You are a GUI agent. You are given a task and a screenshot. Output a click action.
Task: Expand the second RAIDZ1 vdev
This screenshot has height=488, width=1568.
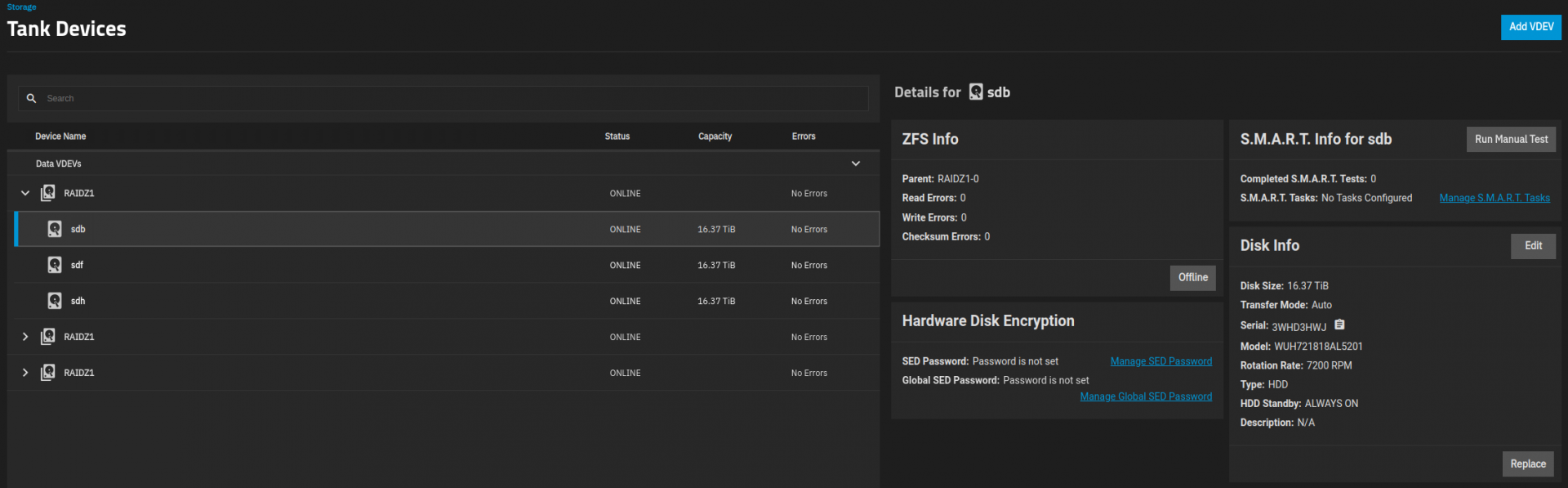coord(25,337)
